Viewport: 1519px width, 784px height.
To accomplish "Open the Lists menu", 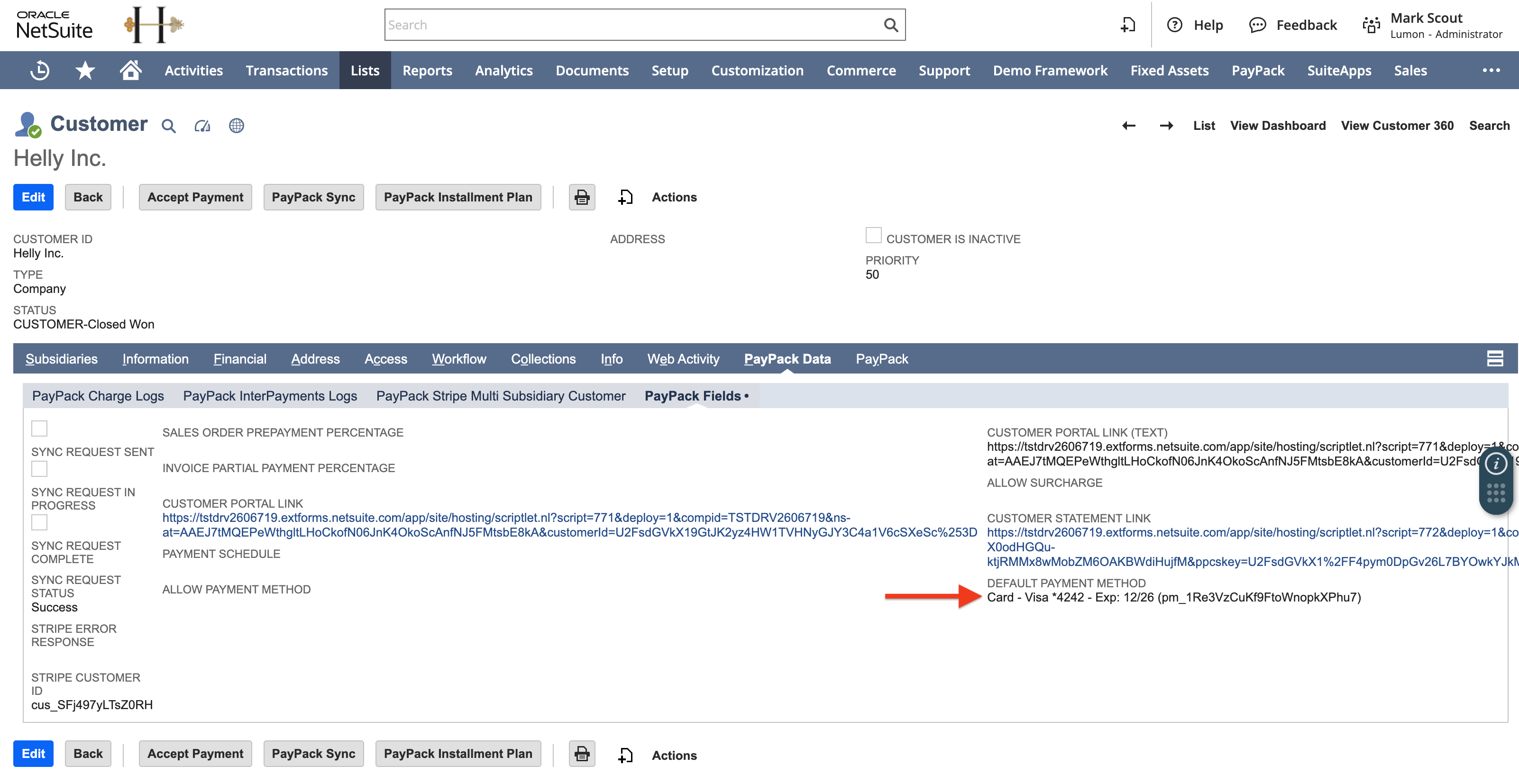I will point(365,70).
